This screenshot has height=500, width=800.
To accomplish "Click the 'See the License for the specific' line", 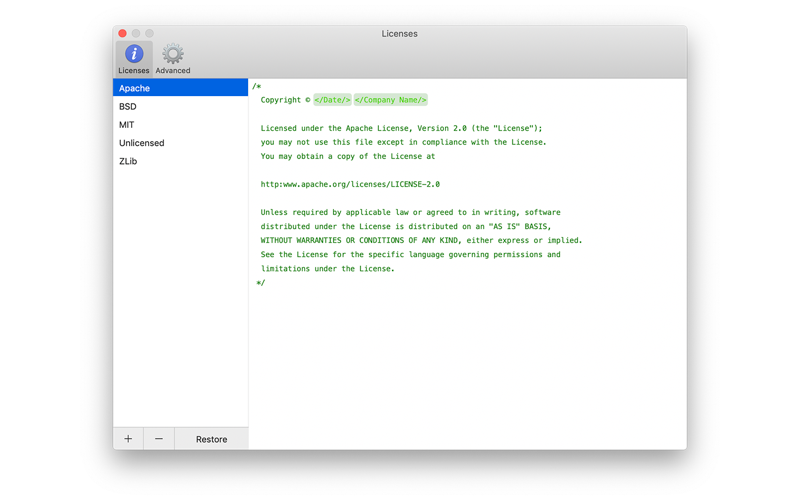I will click(410, 254).
